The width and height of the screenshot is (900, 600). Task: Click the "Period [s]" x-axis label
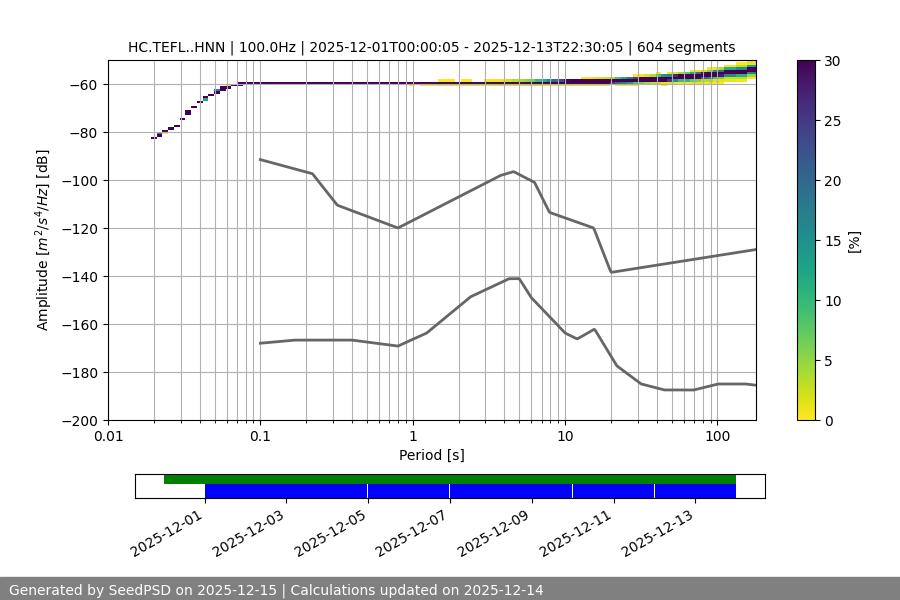[x=431, y=455]
